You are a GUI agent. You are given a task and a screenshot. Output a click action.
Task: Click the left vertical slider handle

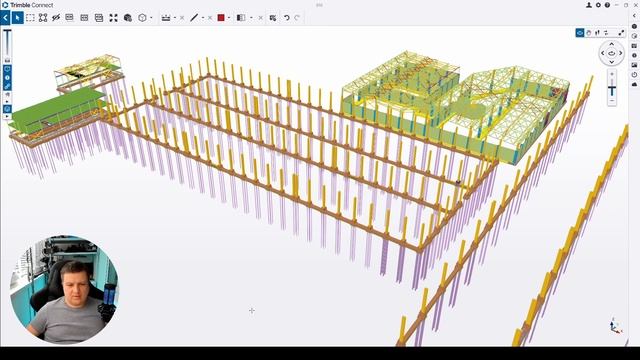coord(7,31)
